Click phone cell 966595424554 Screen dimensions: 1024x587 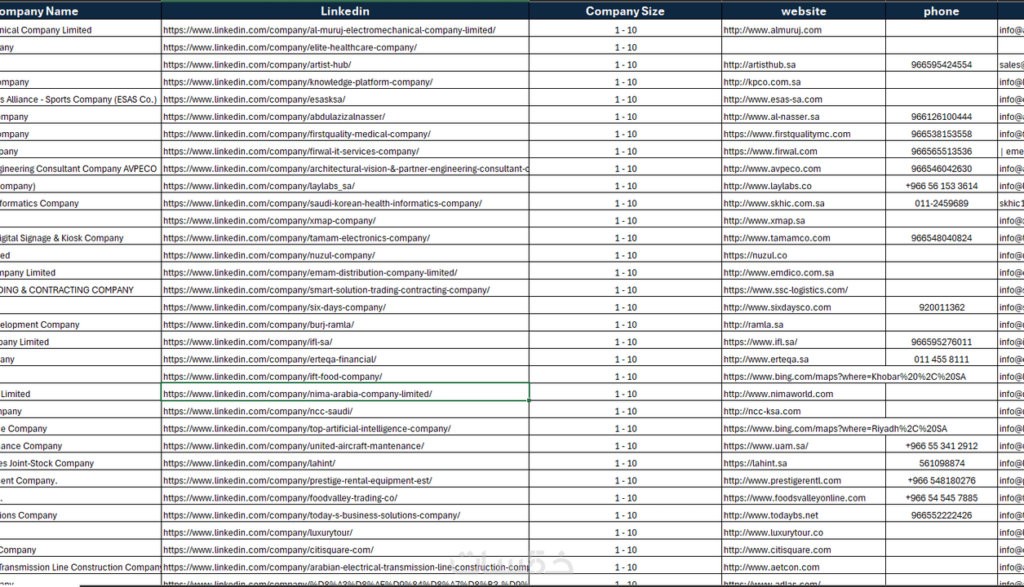(941, 65)
